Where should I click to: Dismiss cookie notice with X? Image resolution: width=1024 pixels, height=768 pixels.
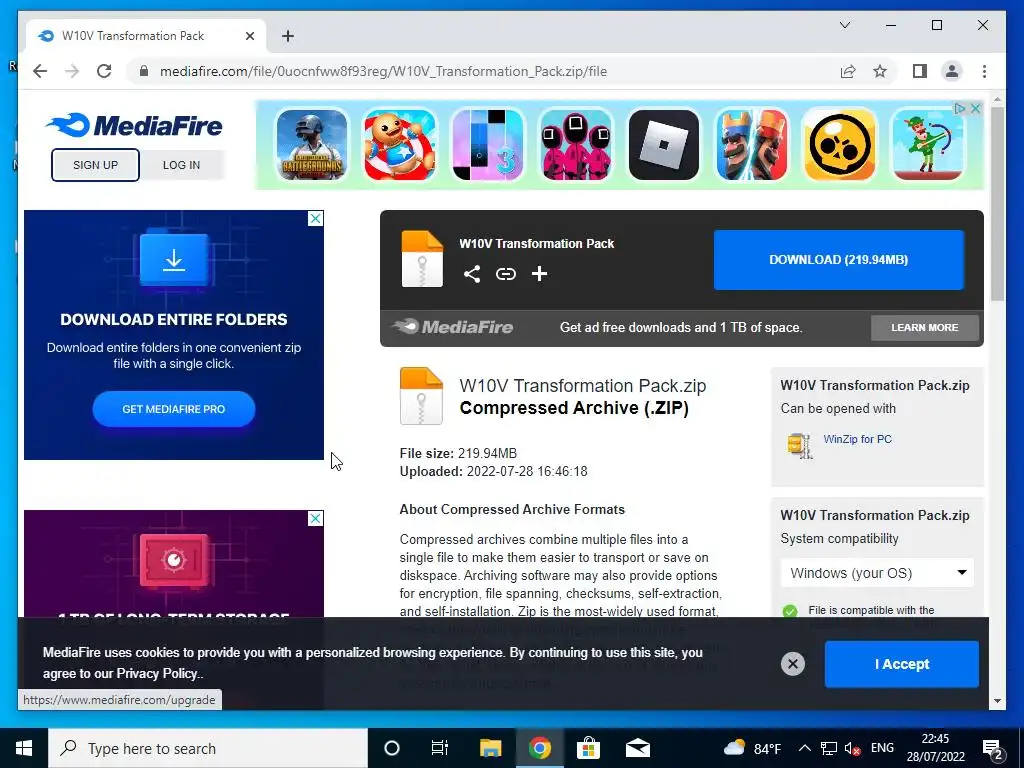coord(793,664)
